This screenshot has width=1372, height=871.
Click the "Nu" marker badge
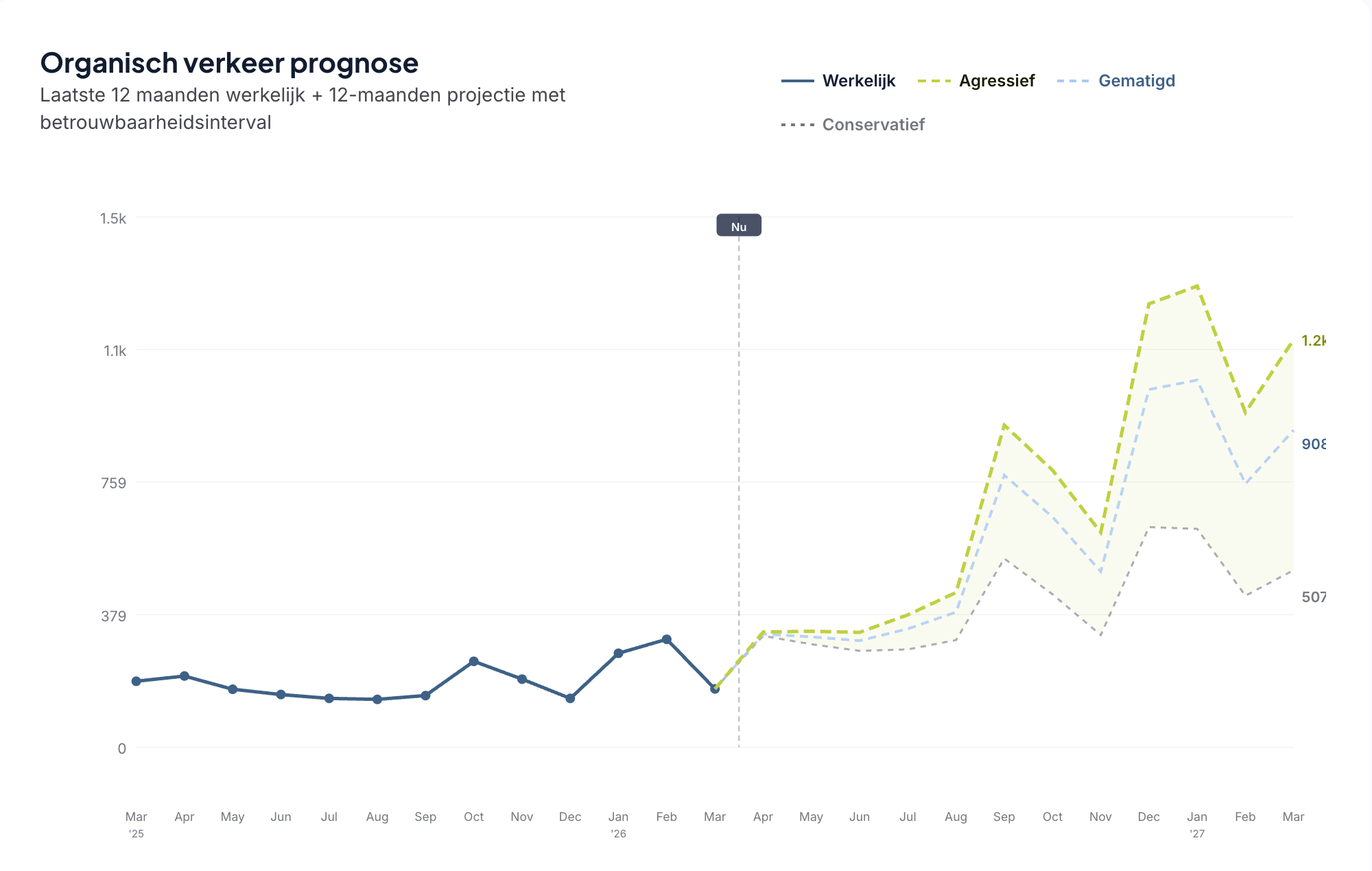[x=739, y=226]
